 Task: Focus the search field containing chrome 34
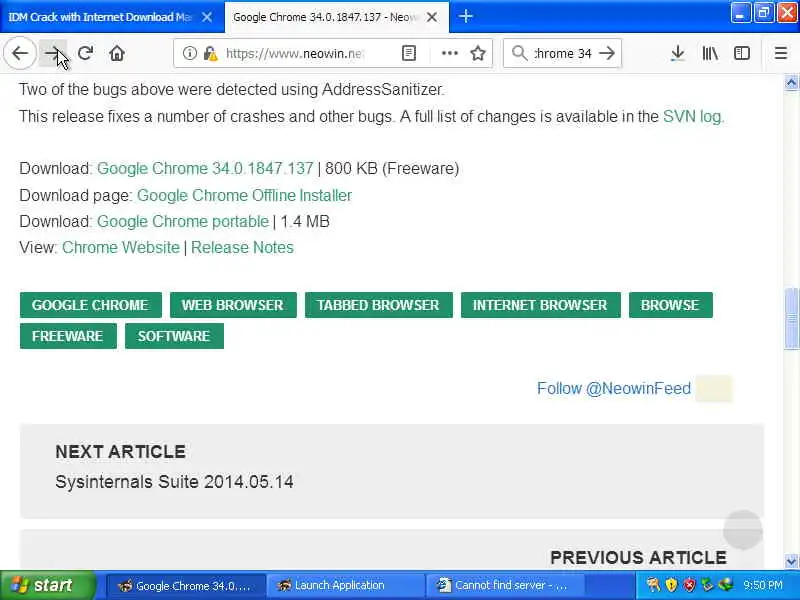coord(563,53)
